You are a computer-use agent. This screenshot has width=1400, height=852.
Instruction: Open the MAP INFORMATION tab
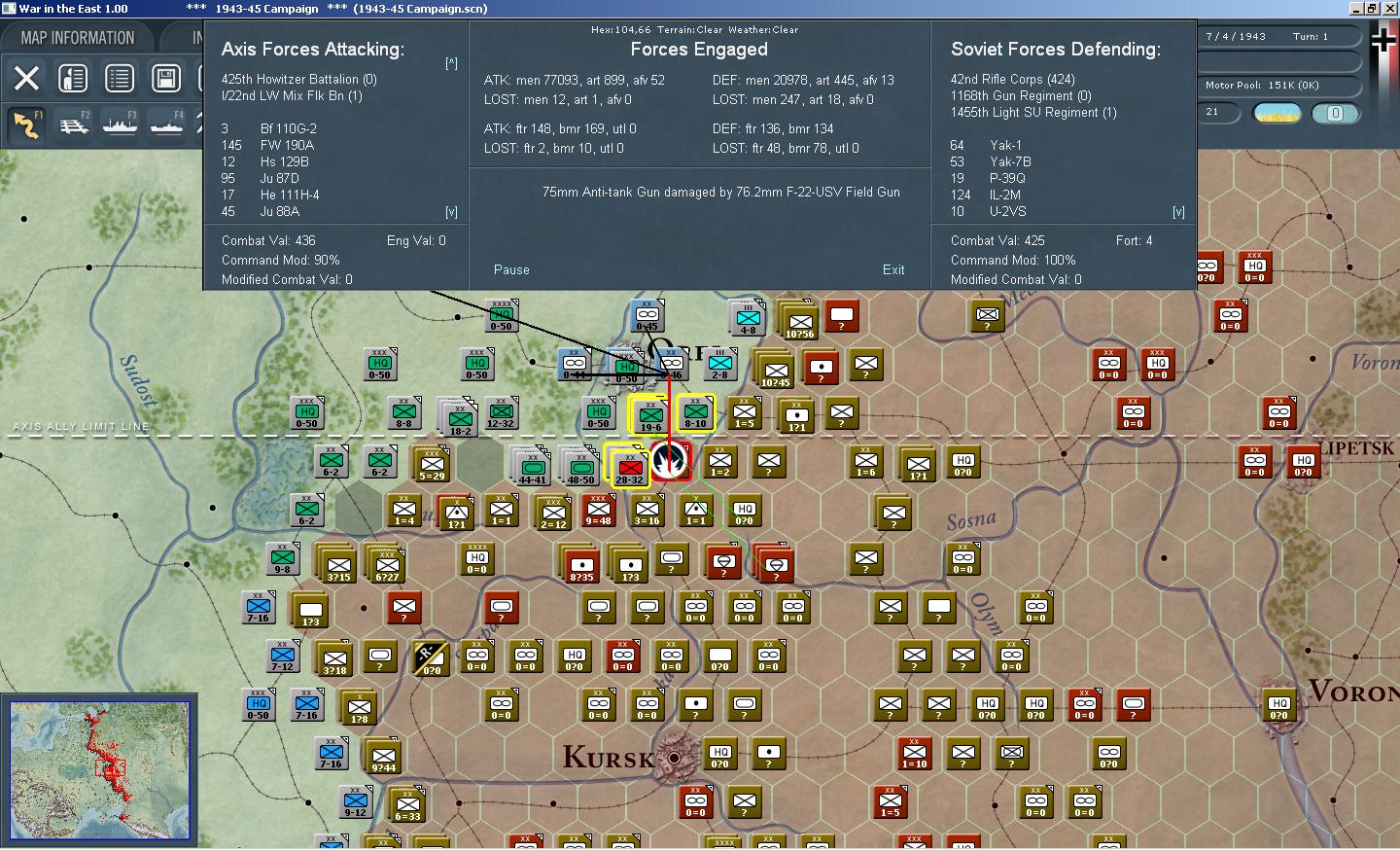(78, 38)
